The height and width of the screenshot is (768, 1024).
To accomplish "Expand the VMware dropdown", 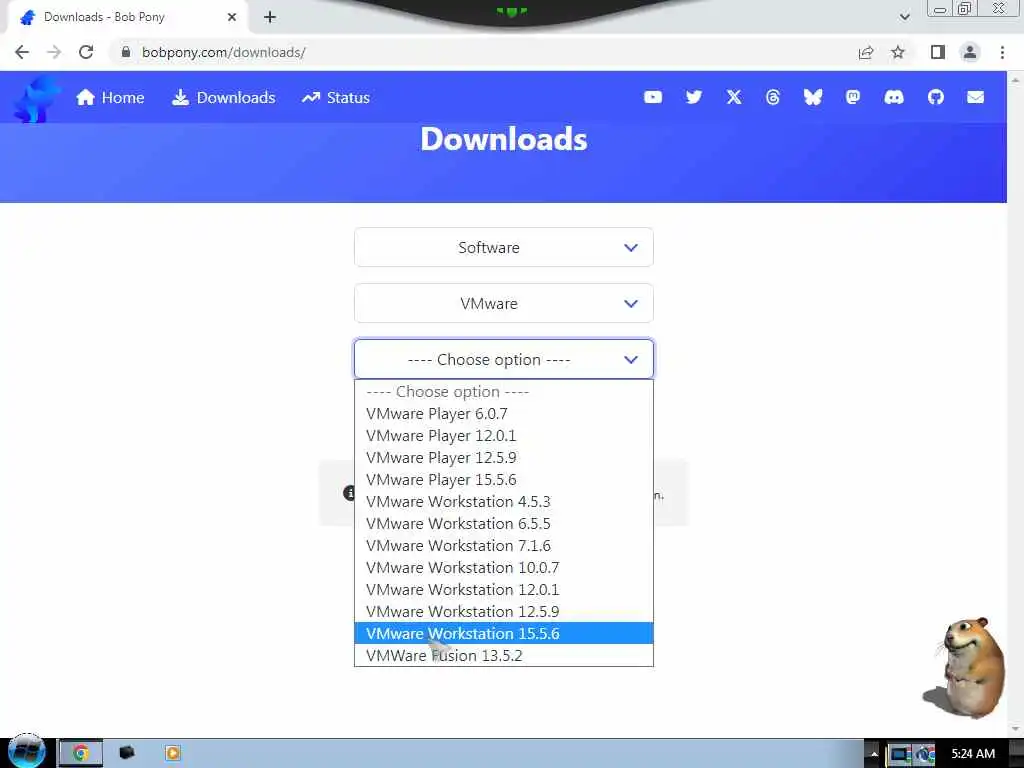I will [504, 304].
